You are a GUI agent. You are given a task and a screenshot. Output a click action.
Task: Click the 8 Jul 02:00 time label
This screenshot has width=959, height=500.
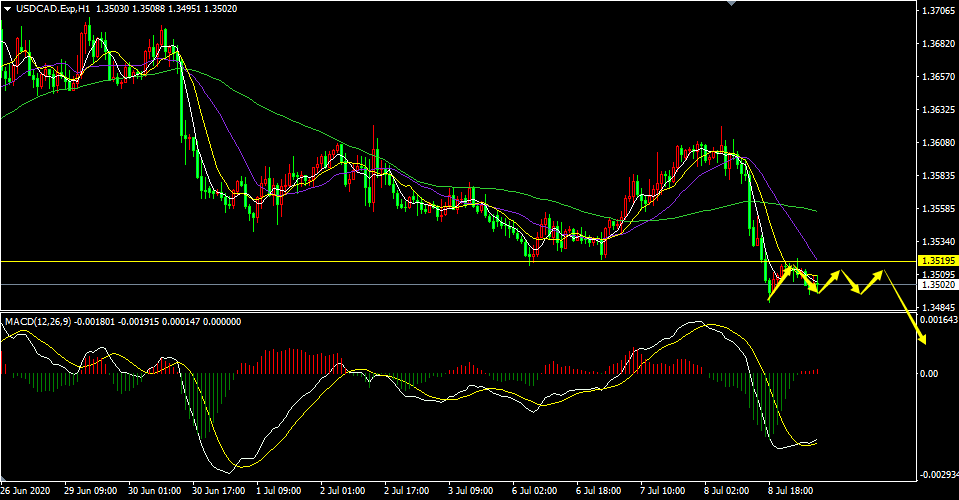727,491
